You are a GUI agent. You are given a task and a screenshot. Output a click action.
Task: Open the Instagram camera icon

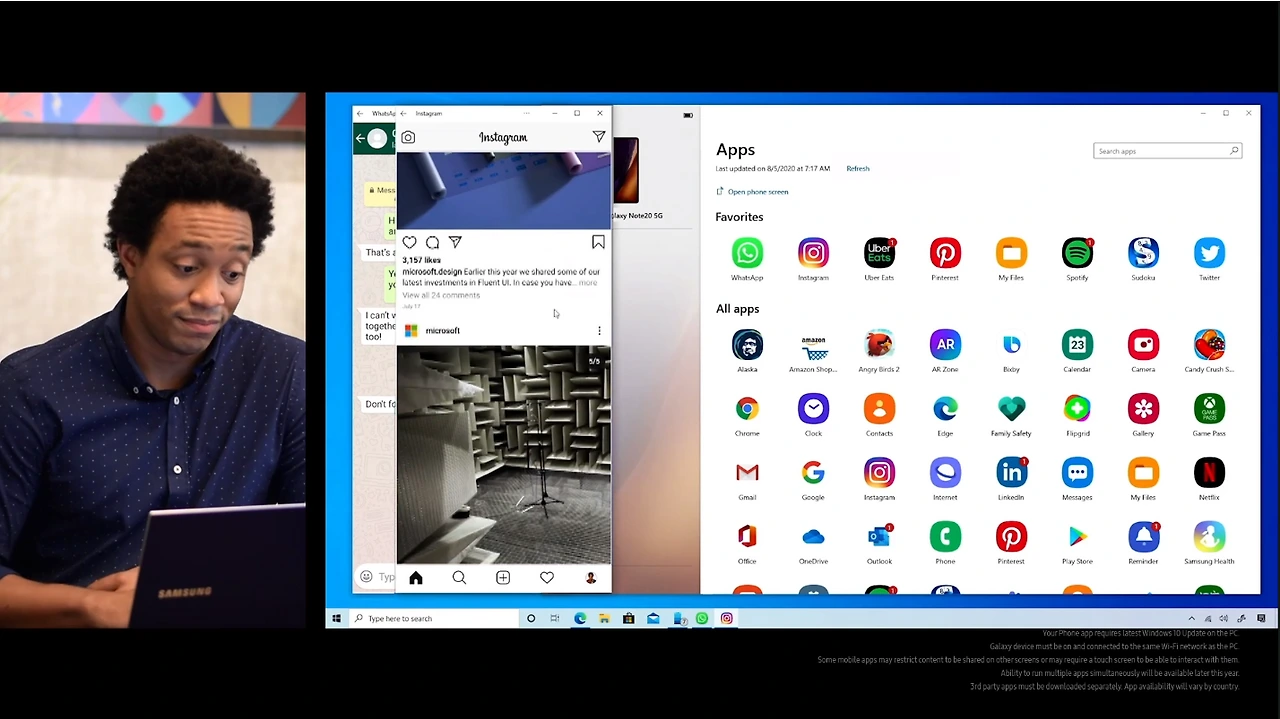coord(408,137)
